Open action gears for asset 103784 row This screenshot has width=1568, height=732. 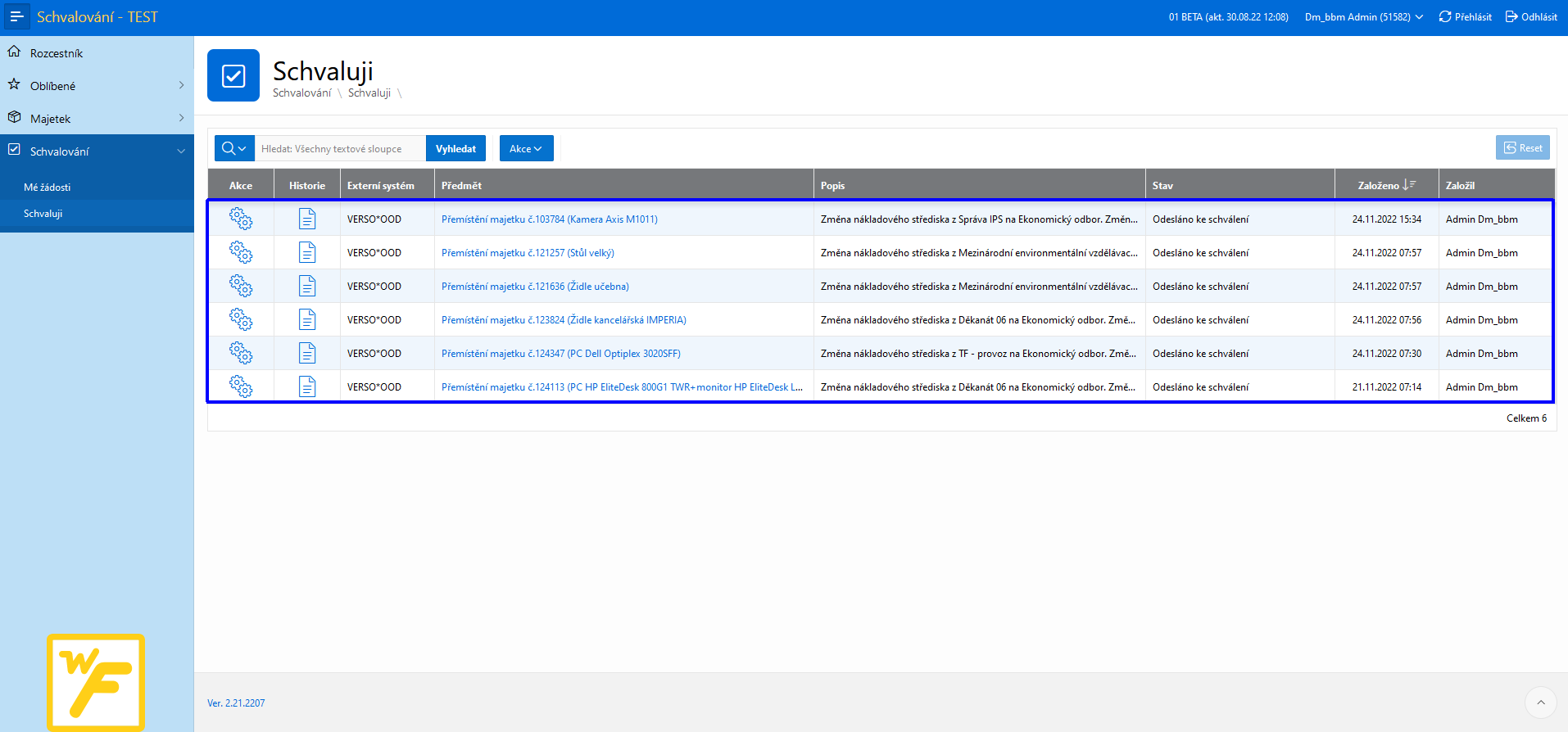pos(241,219)
